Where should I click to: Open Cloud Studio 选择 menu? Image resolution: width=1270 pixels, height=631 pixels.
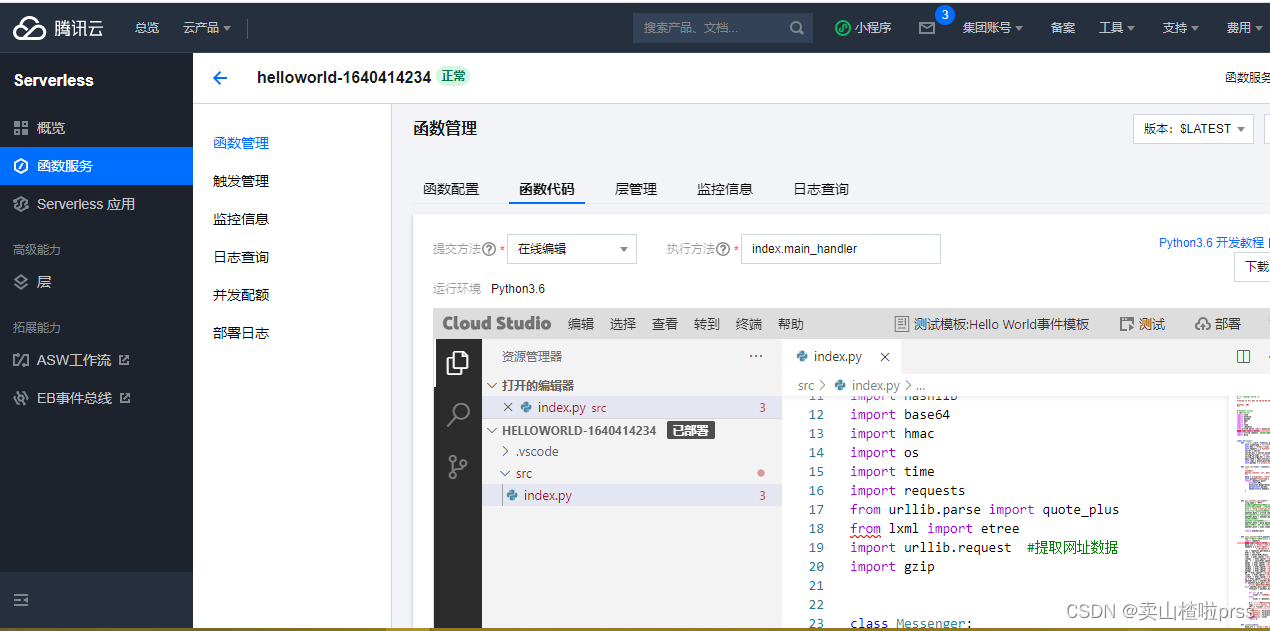[623, 324]
